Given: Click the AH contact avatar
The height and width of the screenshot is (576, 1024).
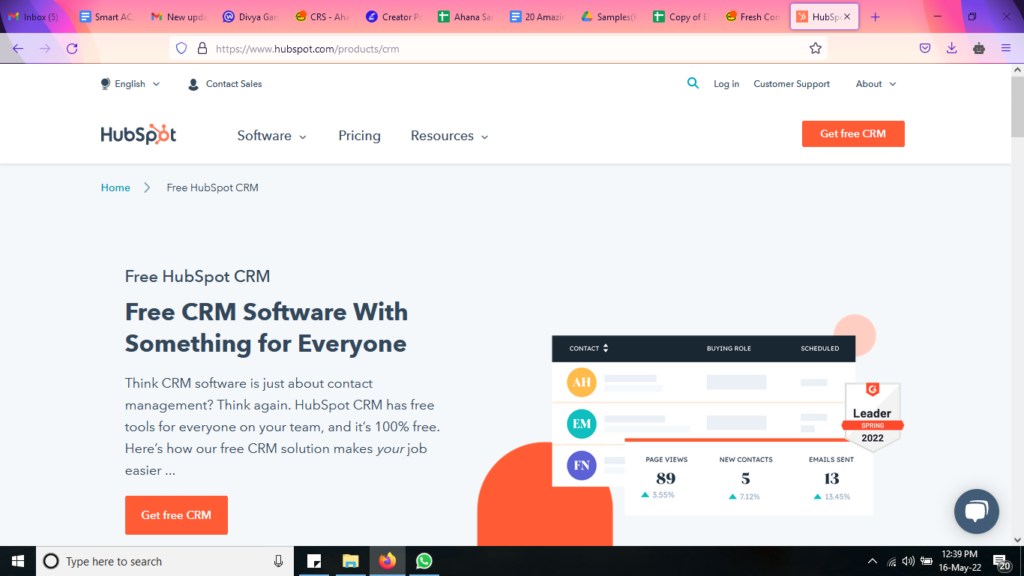Looking at the screenshot, I should pyautogui.click(x=581, y=382).
